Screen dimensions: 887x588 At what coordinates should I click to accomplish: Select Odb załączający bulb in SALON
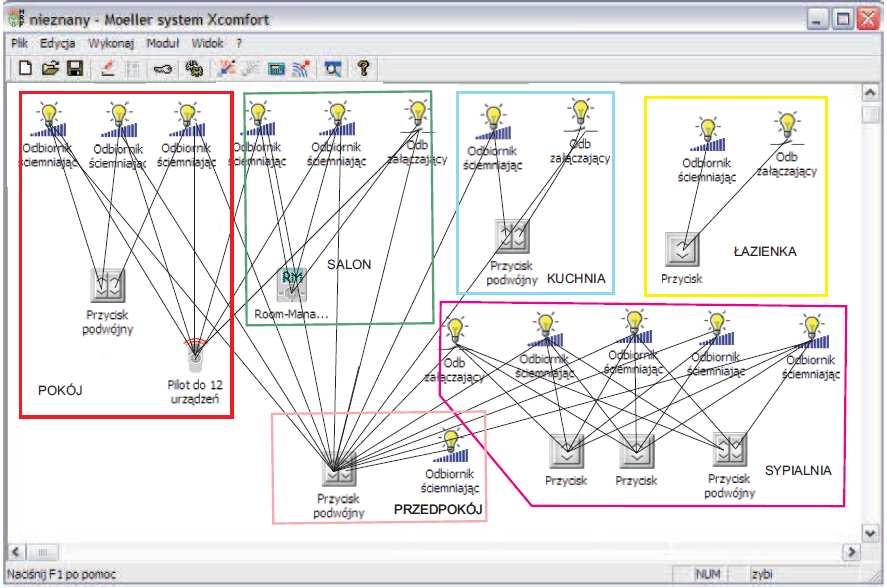click(x=418, y=117)
